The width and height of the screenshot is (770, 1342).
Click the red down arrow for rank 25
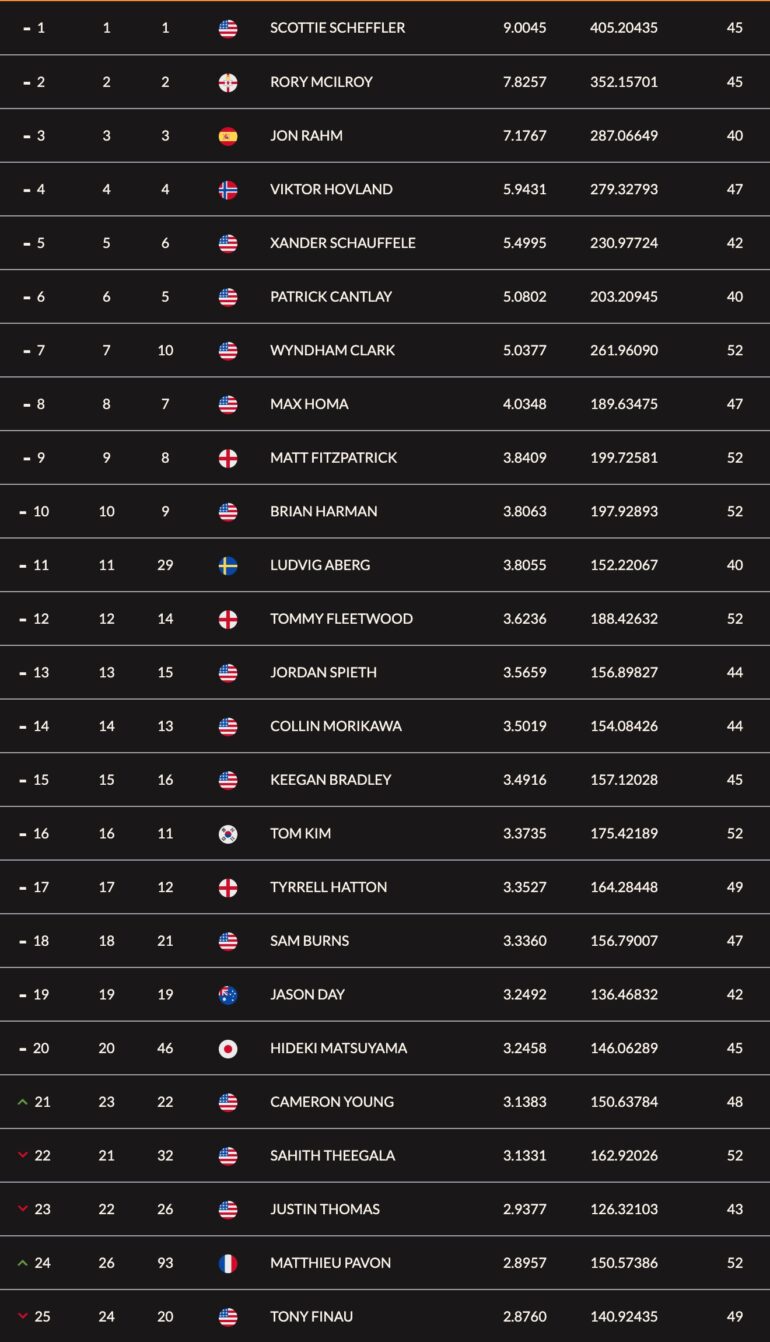click(x=23, y=1316)
